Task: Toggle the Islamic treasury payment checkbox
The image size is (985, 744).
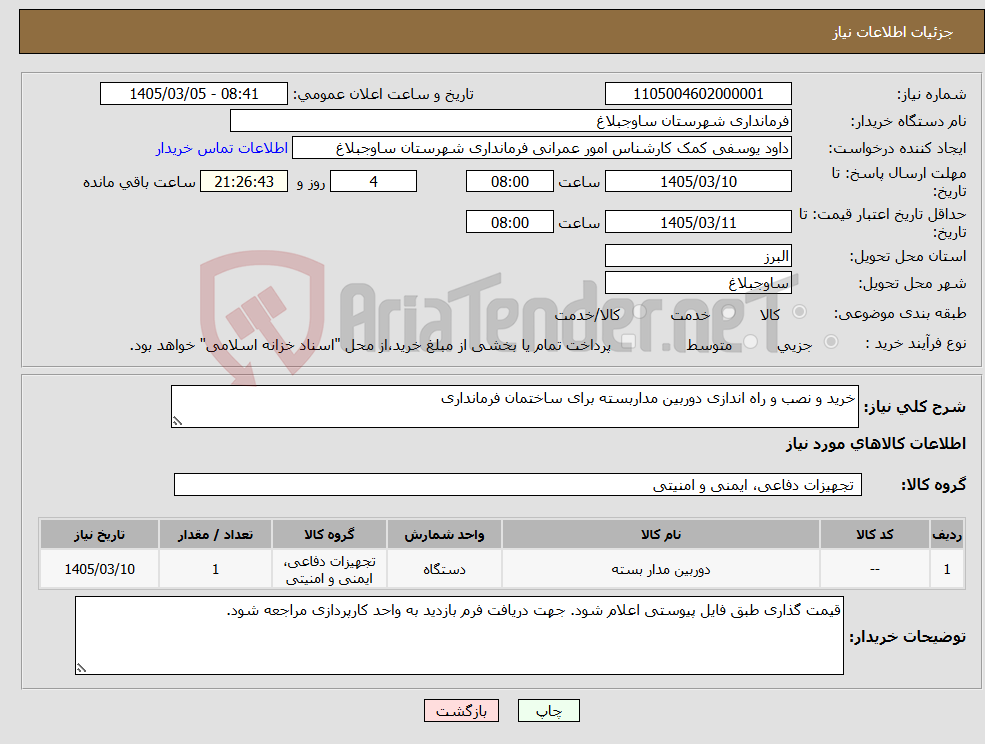Action: [x=626, y=341]
